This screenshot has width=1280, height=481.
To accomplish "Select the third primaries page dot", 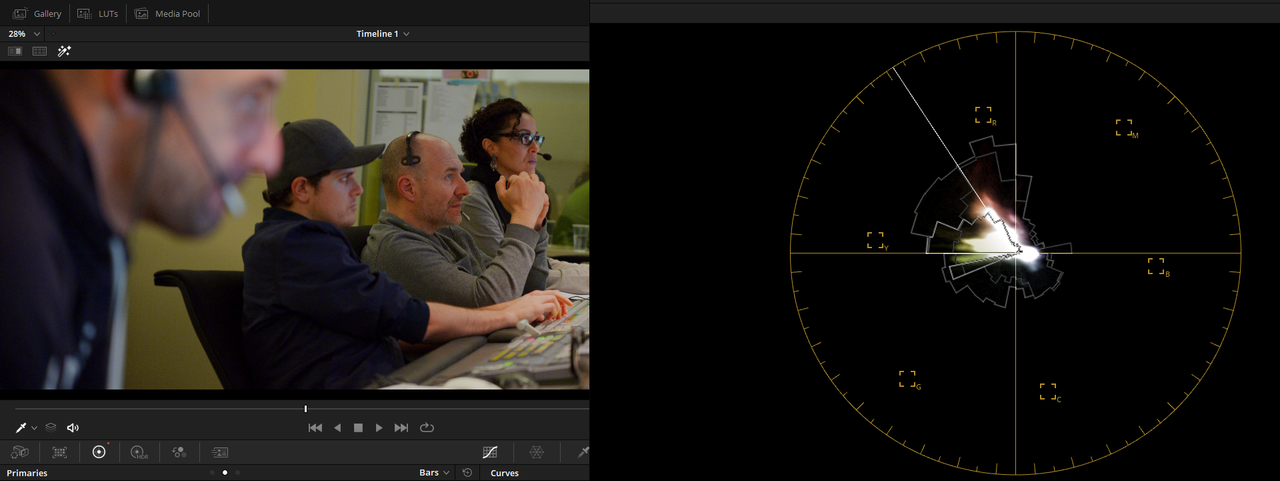I will point(238,472).
